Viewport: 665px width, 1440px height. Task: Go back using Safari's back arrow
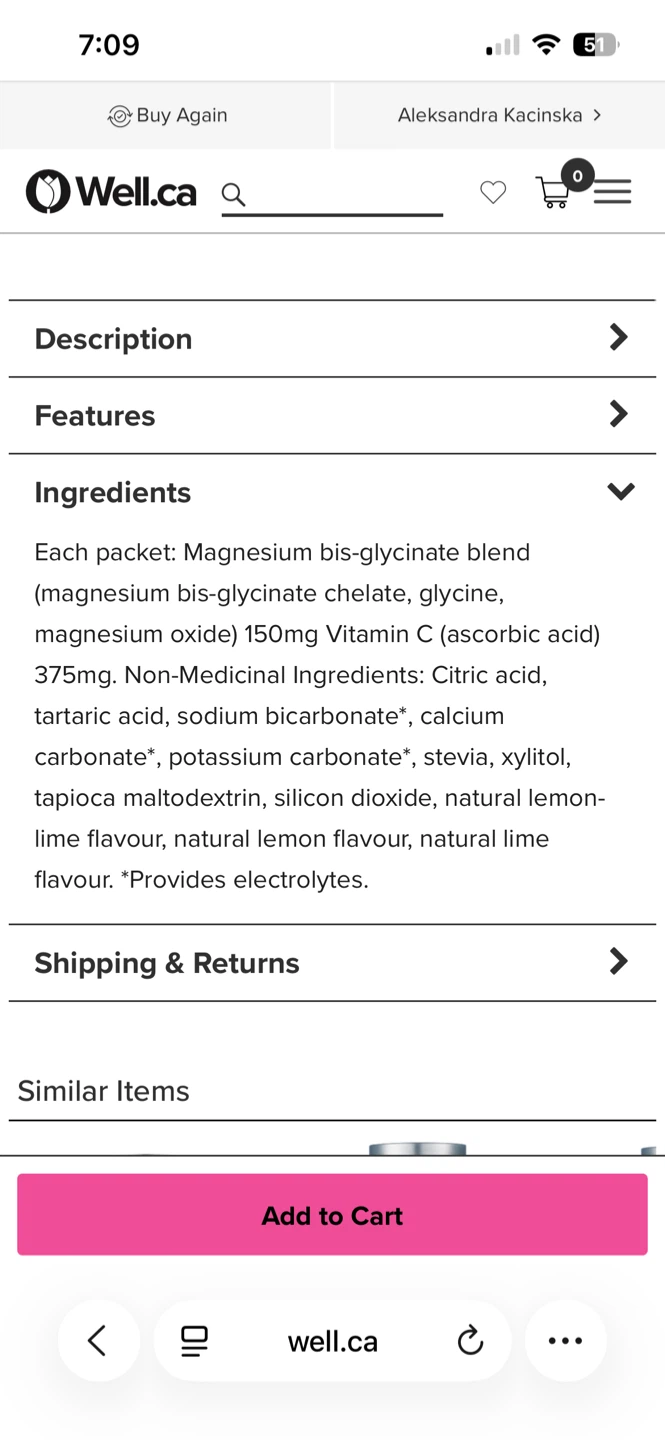[x=98, y=1341]
